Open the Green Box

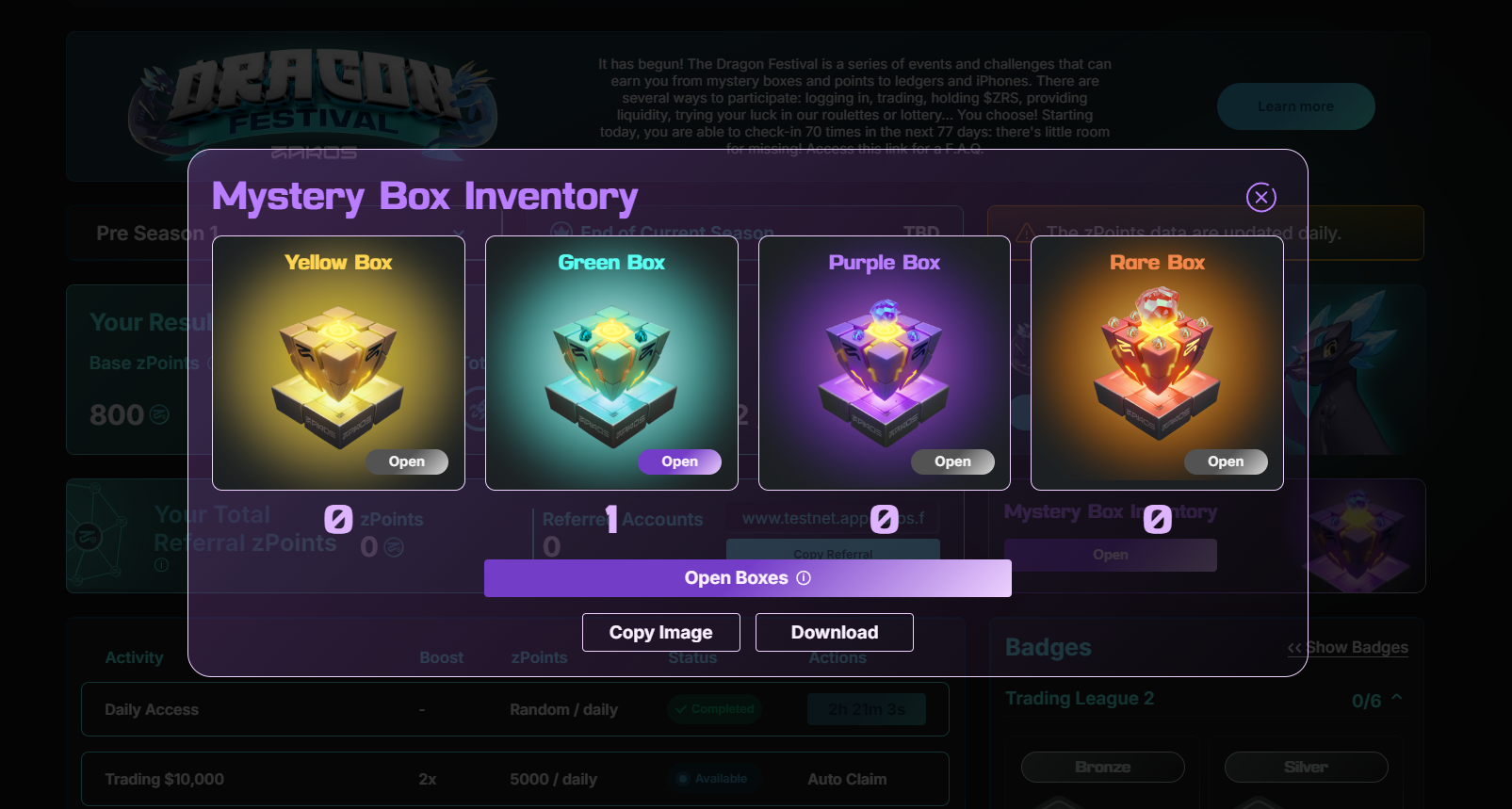679,461
